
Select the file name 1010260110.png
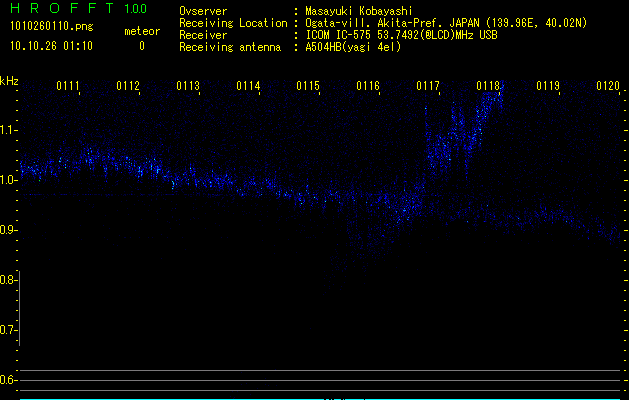[x=52, y=26]
